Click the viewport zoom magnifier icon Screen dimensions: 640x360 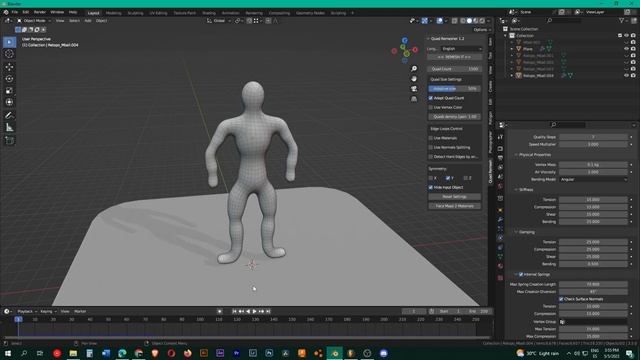click(414, 69)
